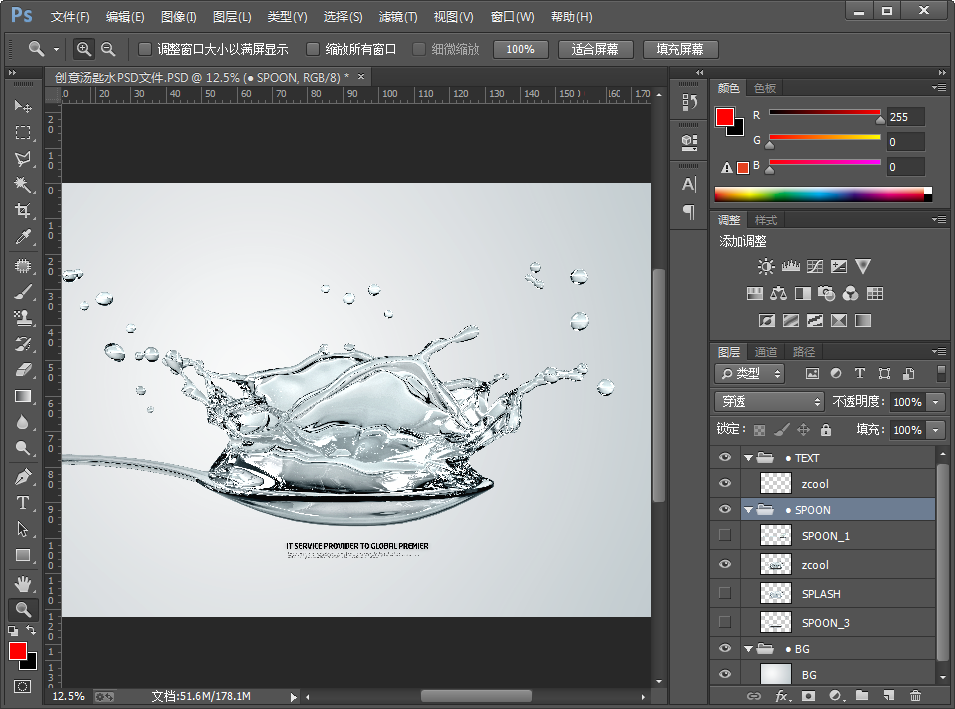
Task: Open the blend mode dropdown
Action: click(x=768, y=402)
